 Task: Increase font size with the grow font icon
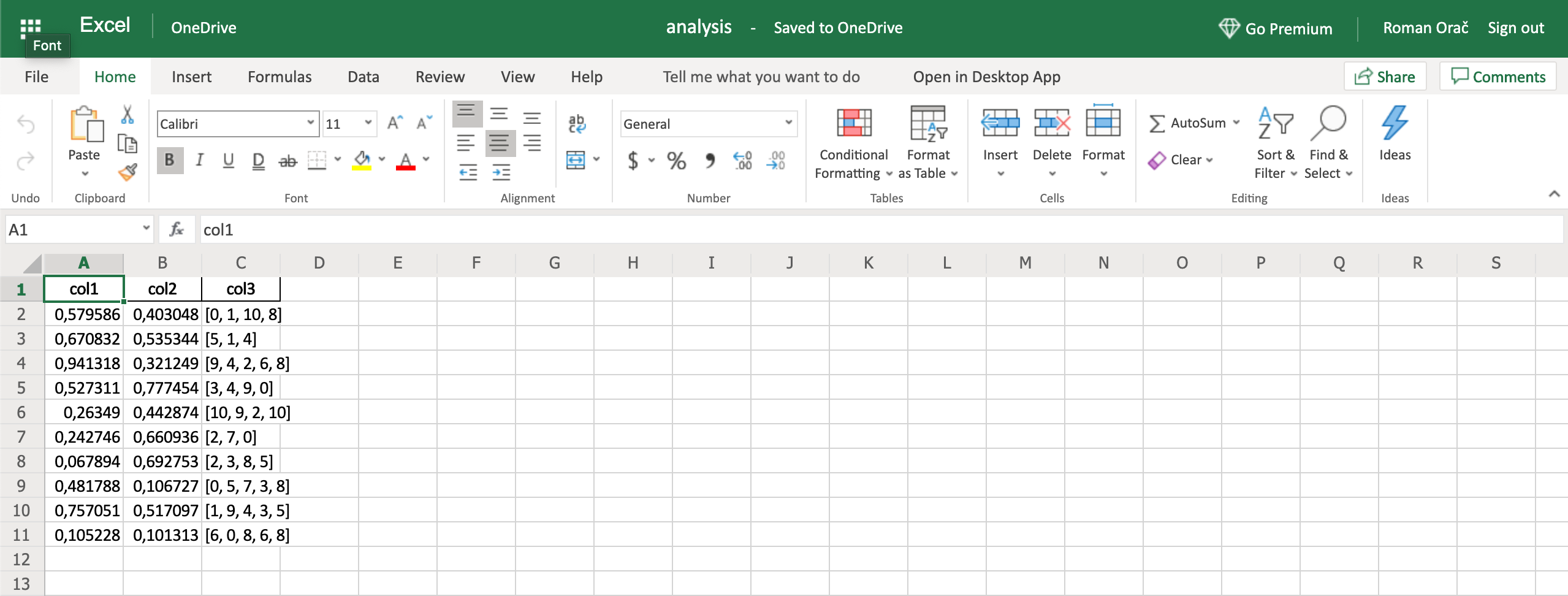coord(395,123)
